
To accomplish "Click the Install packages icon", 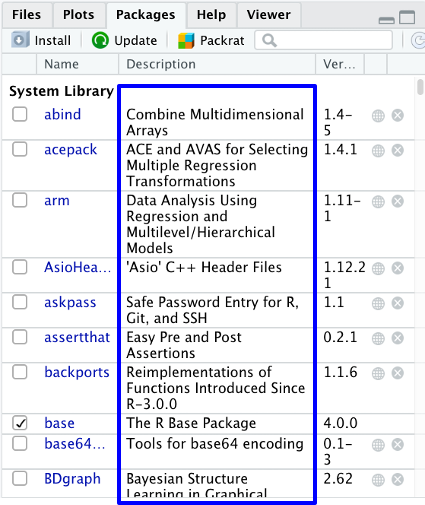I will pyautogui.click(x=19, y=40).
